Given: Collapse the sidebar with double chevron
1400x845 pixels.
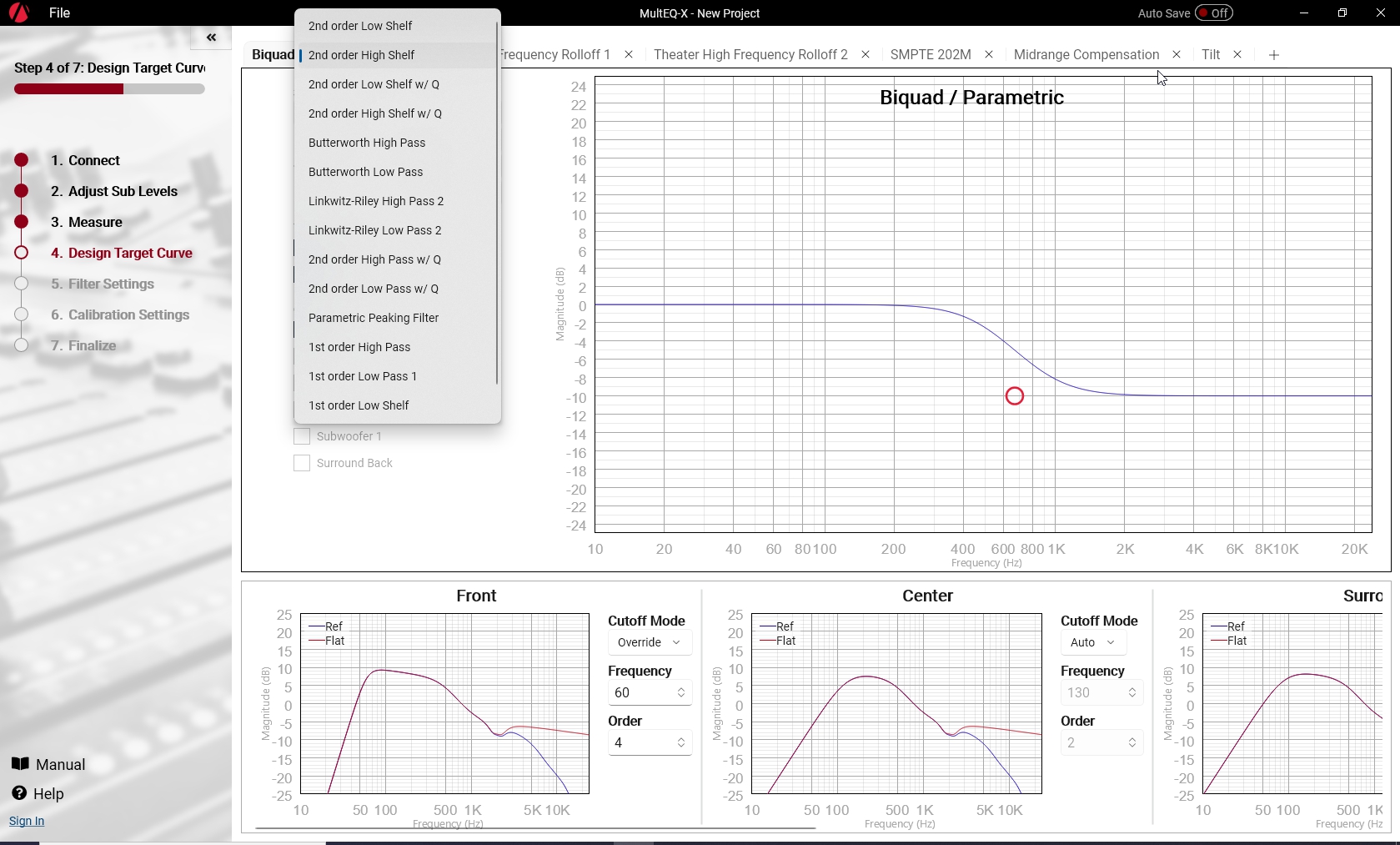Looking at the screenshot, I should pyautogui.click(x=211, y=38).
